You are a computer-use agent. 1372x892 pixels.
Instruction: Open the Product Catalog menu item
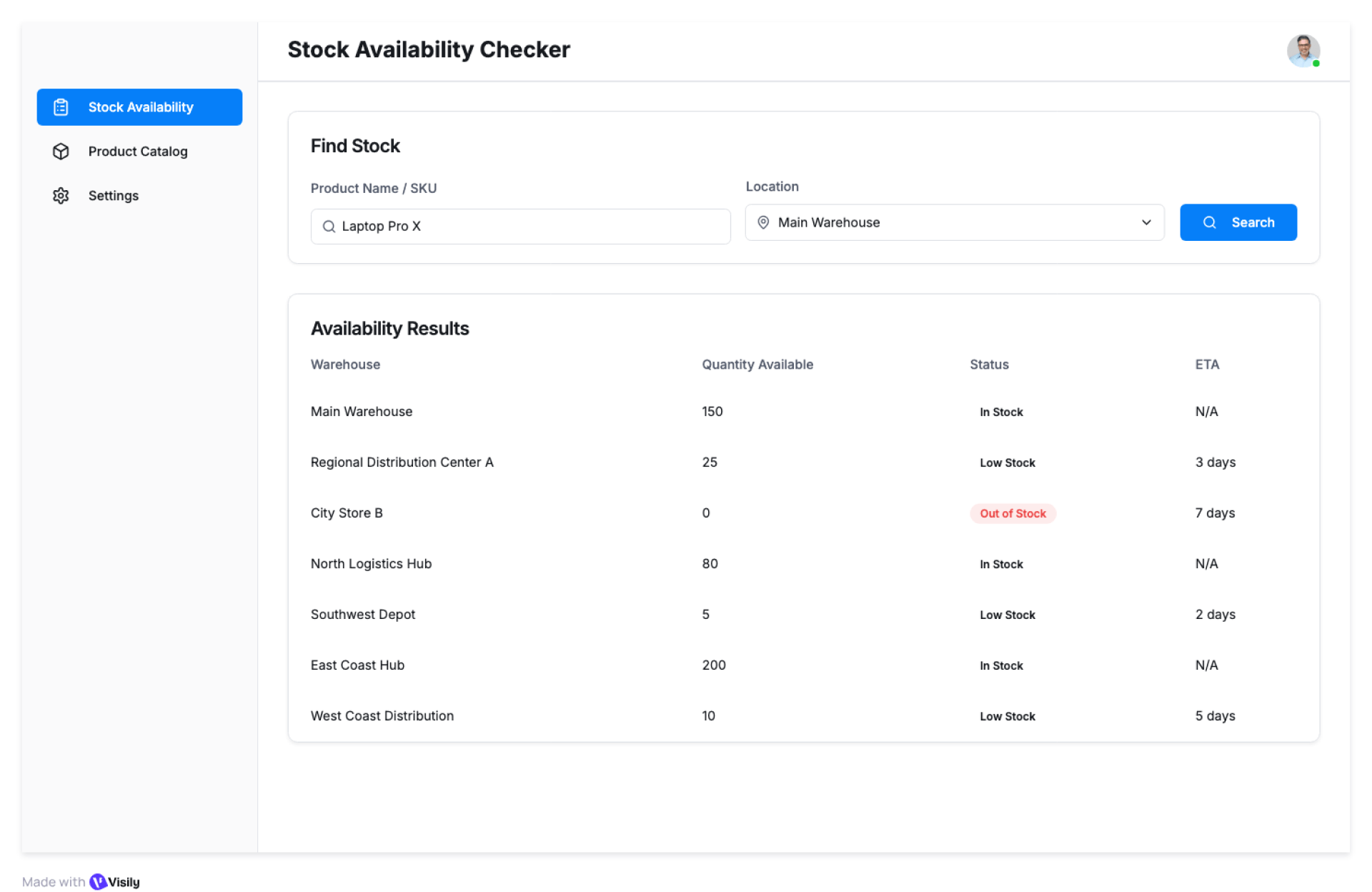pos(138,152)
